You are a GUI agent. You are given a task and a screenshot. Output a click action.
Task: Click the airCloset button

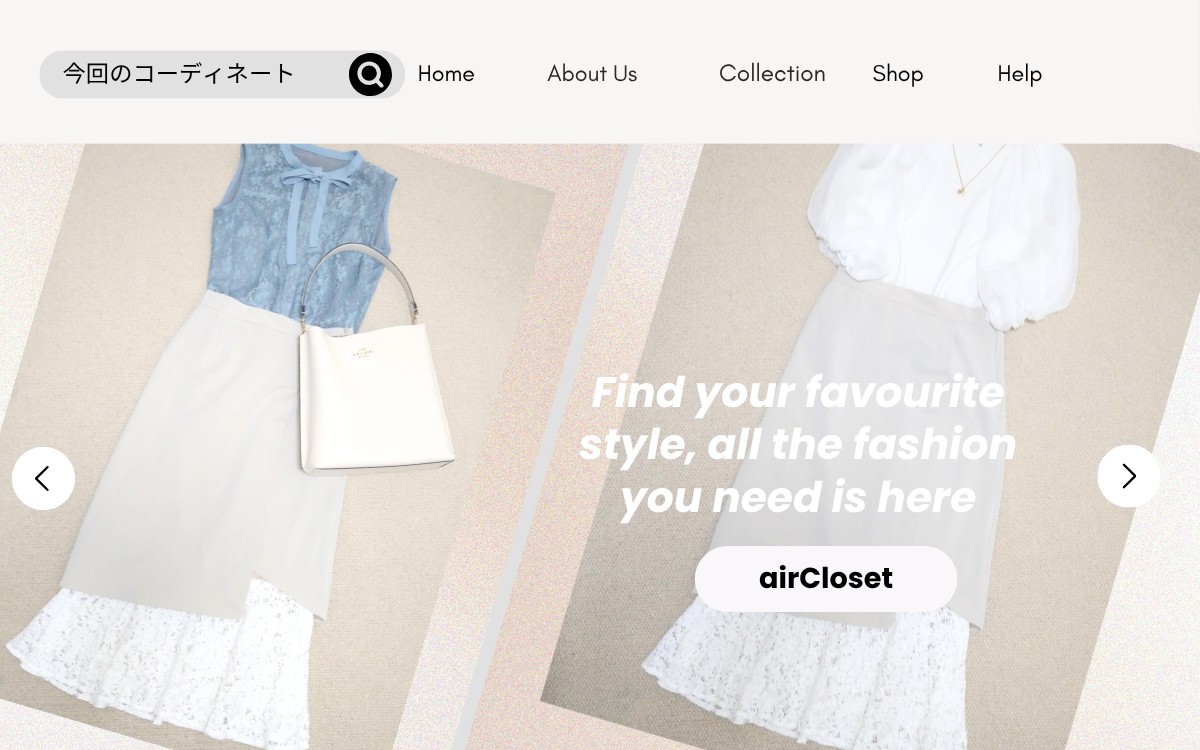(826, 578)
